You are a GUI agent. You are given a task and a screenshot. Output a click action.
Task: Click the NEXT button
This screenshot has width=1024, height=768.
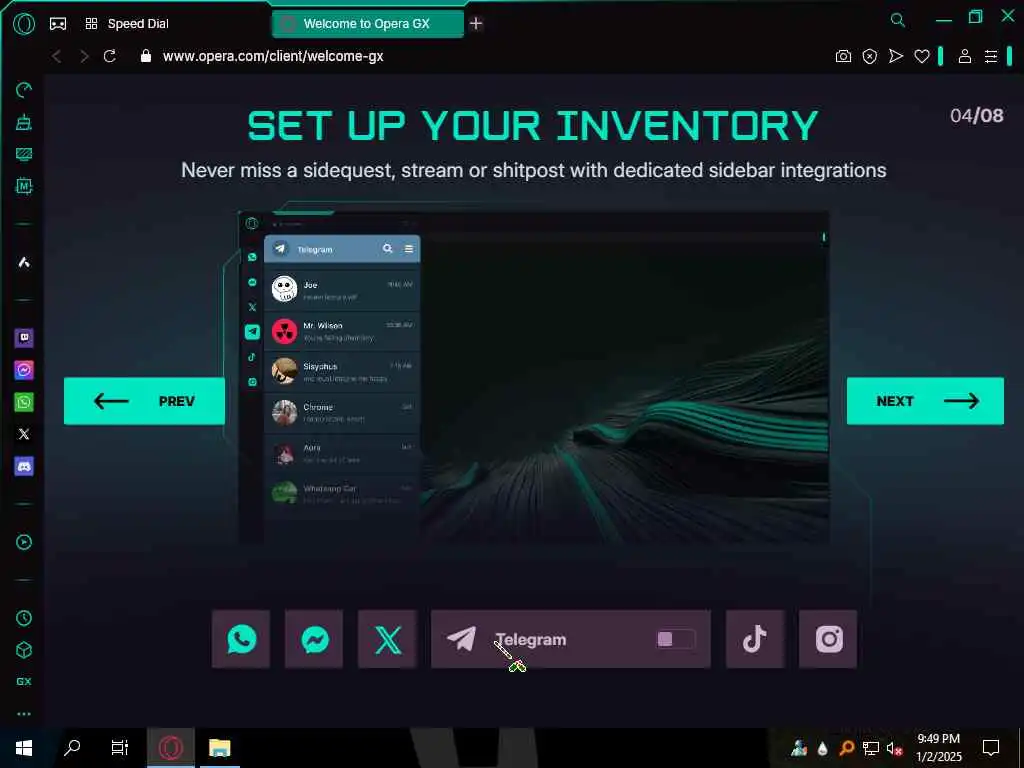[925, 401]
